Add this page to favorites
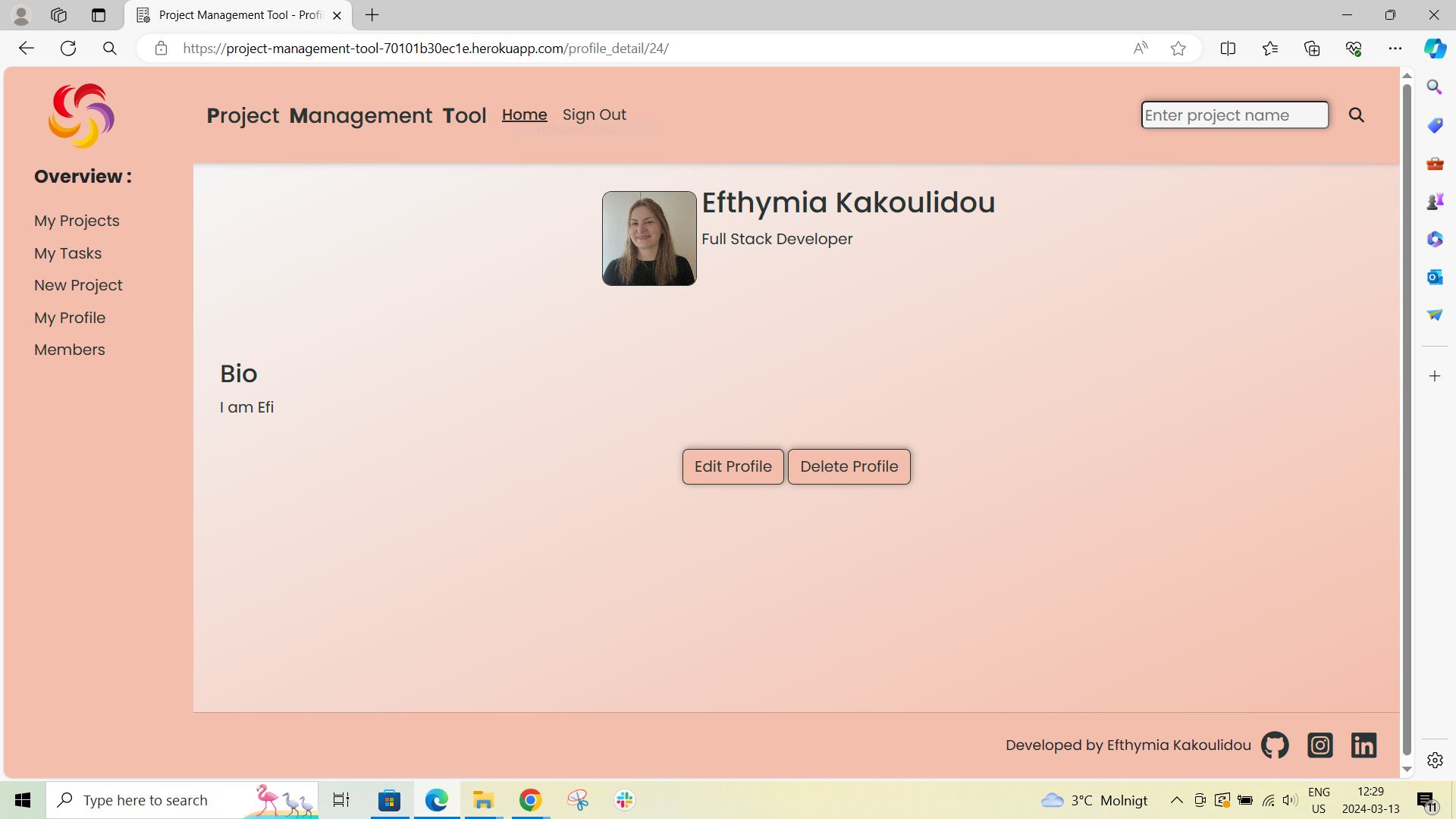The height and width of the screenshot is (819, 1456). [1178, 48]
